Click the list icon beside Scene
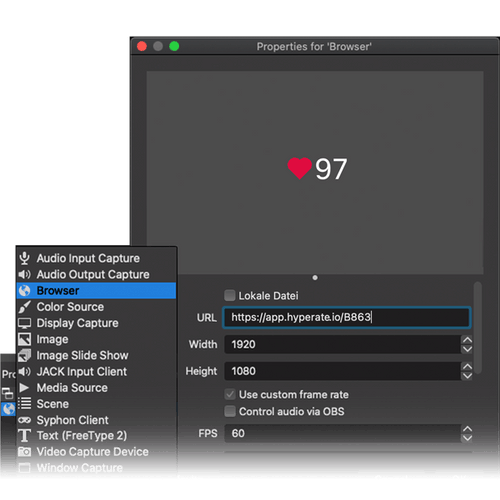This screenshot has width=500, height=500. (x=24, y=404)
